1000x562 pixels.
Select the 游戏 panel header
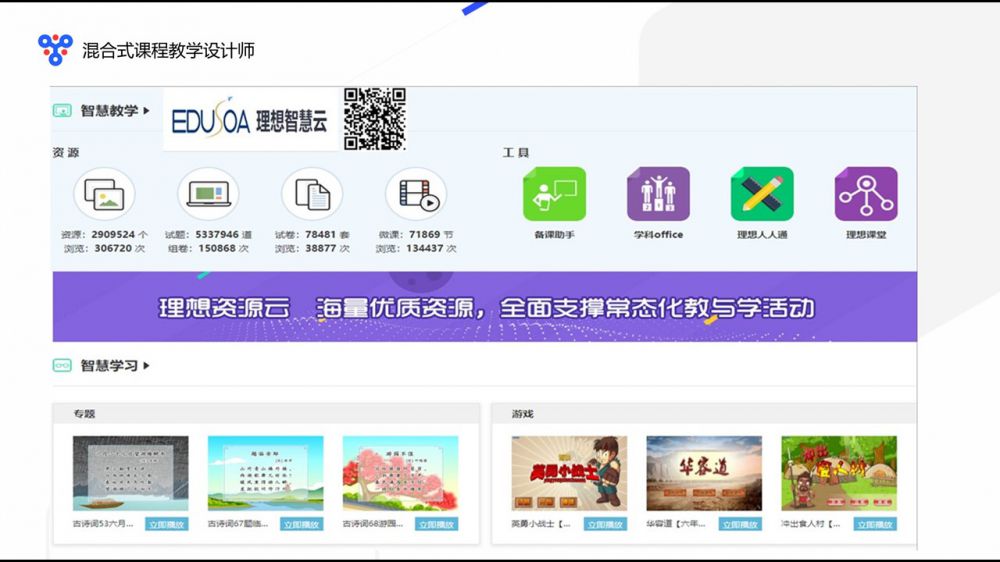pyautogui.click(x=523, y=413)
